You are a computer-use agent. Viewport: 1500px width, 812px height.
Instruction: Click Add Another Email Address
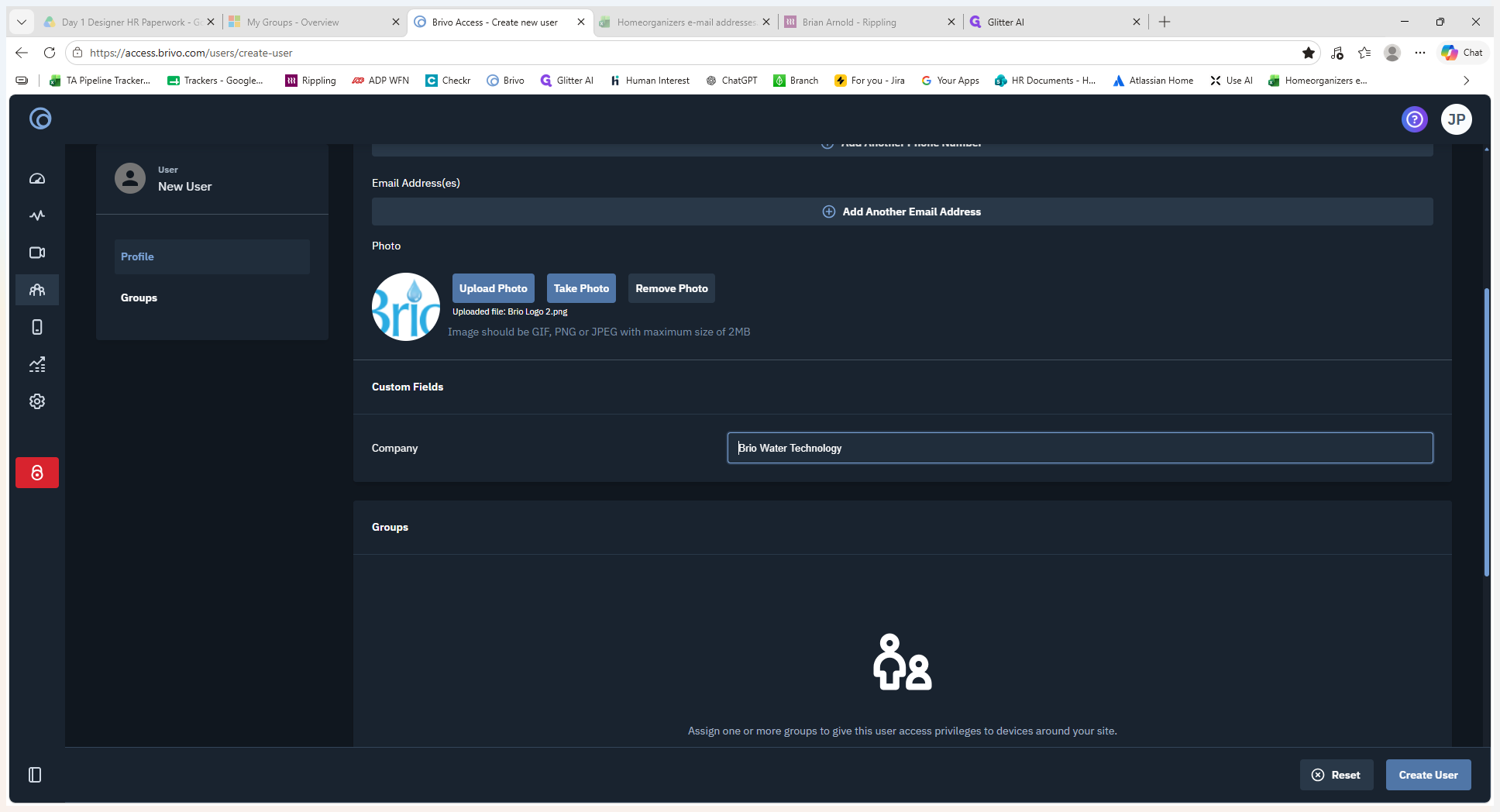[x=903, y=212]
